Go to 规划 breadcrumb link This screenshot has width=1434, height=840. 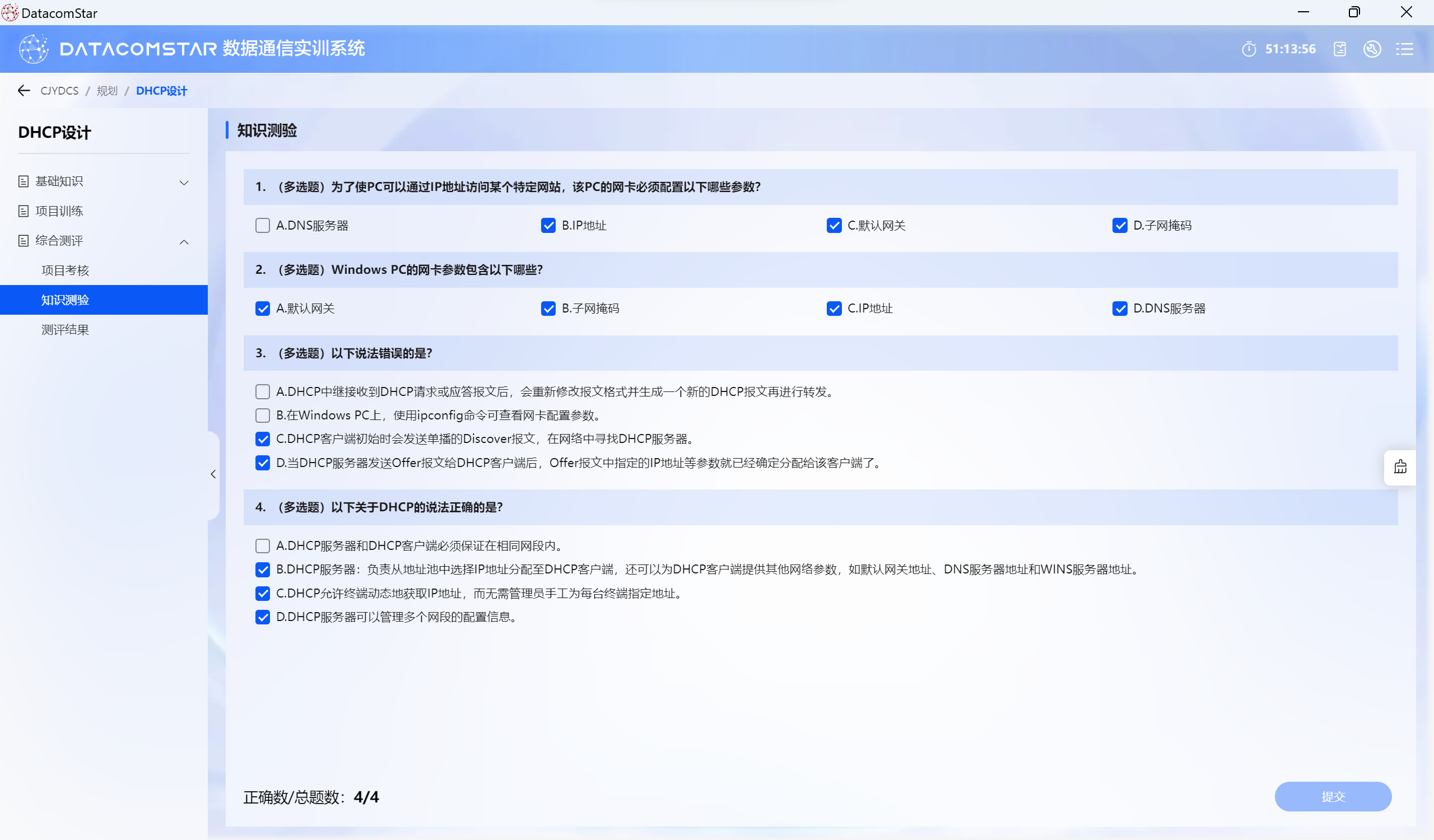pos(106,91)
